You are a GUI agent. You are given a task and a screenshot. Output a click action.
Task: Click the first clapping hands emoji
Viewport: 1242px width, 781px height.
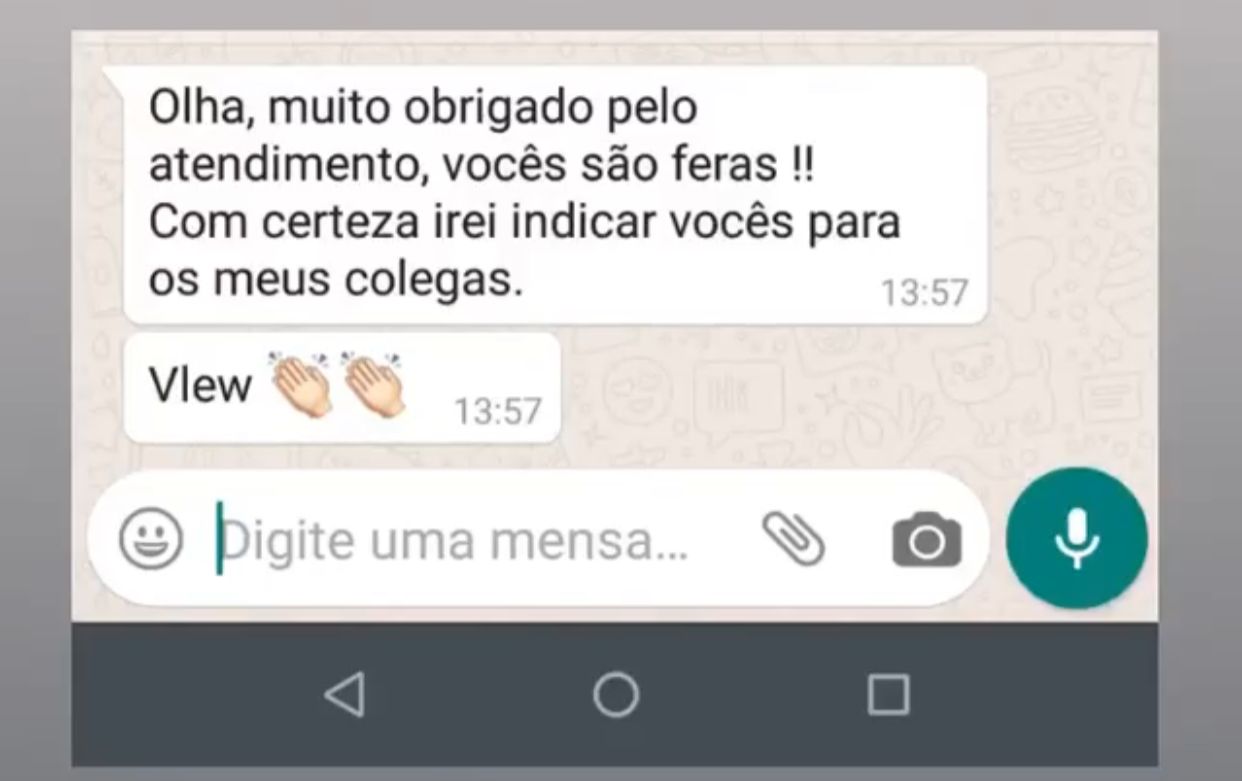click(303, 384)
